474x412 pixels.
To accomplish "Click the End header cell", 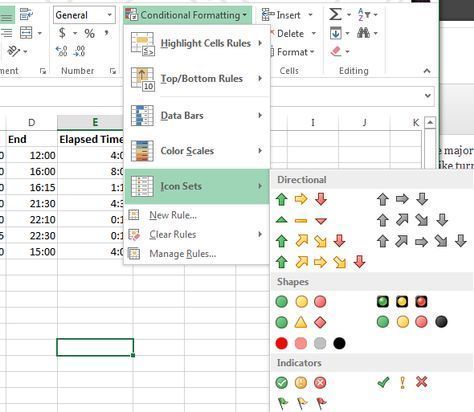I will [32, 139].
